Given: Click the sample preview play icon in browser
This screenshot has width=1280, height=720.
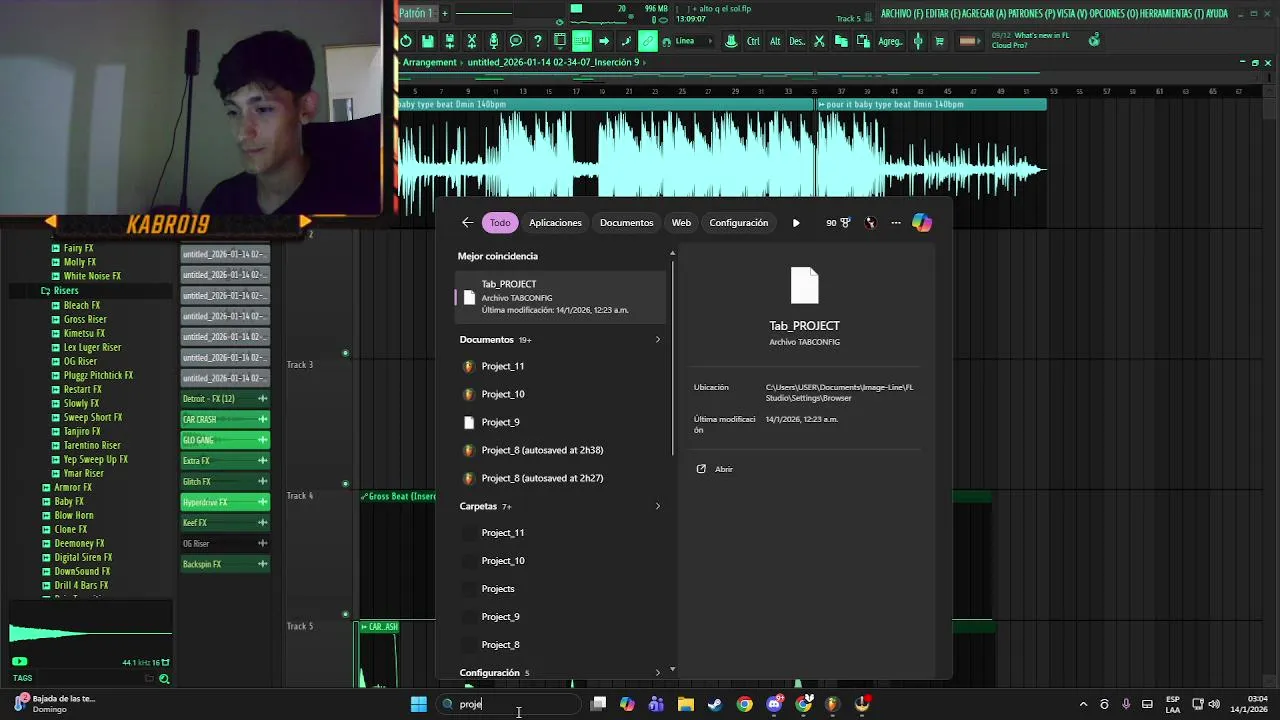Looking at the screenshot, I should click(19, 661).
